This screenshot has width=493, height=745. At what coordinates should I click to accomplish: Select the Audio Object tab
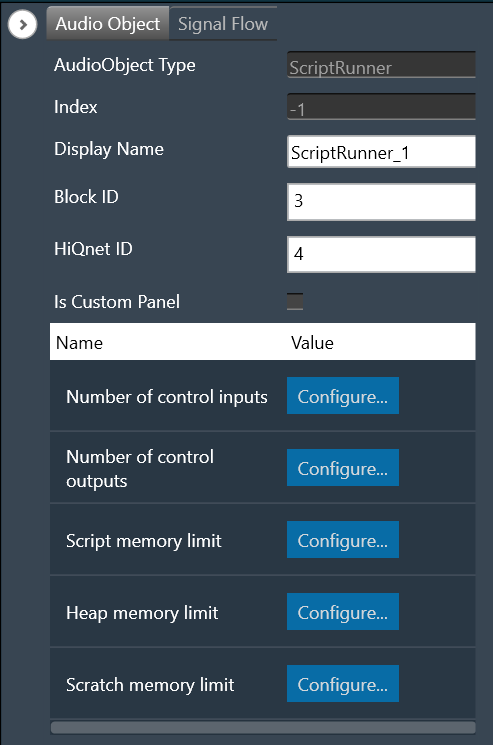pos(108,24)
